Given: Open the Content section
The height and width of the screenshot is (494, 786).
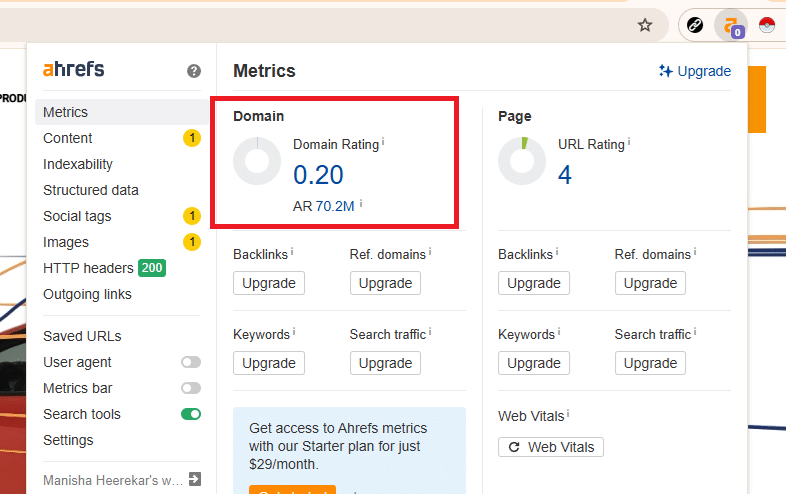Looking at the screenshot, I should [68, 138].
